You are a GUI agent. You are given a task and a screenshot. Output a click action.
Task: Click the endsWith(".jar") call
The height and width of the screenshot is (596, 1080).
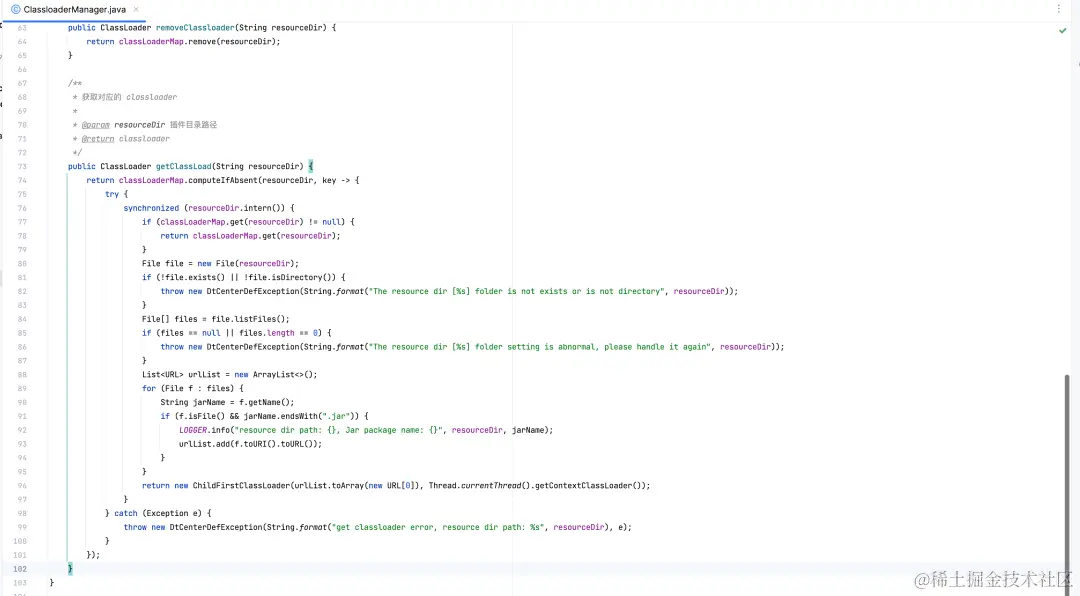pos(320,415)
